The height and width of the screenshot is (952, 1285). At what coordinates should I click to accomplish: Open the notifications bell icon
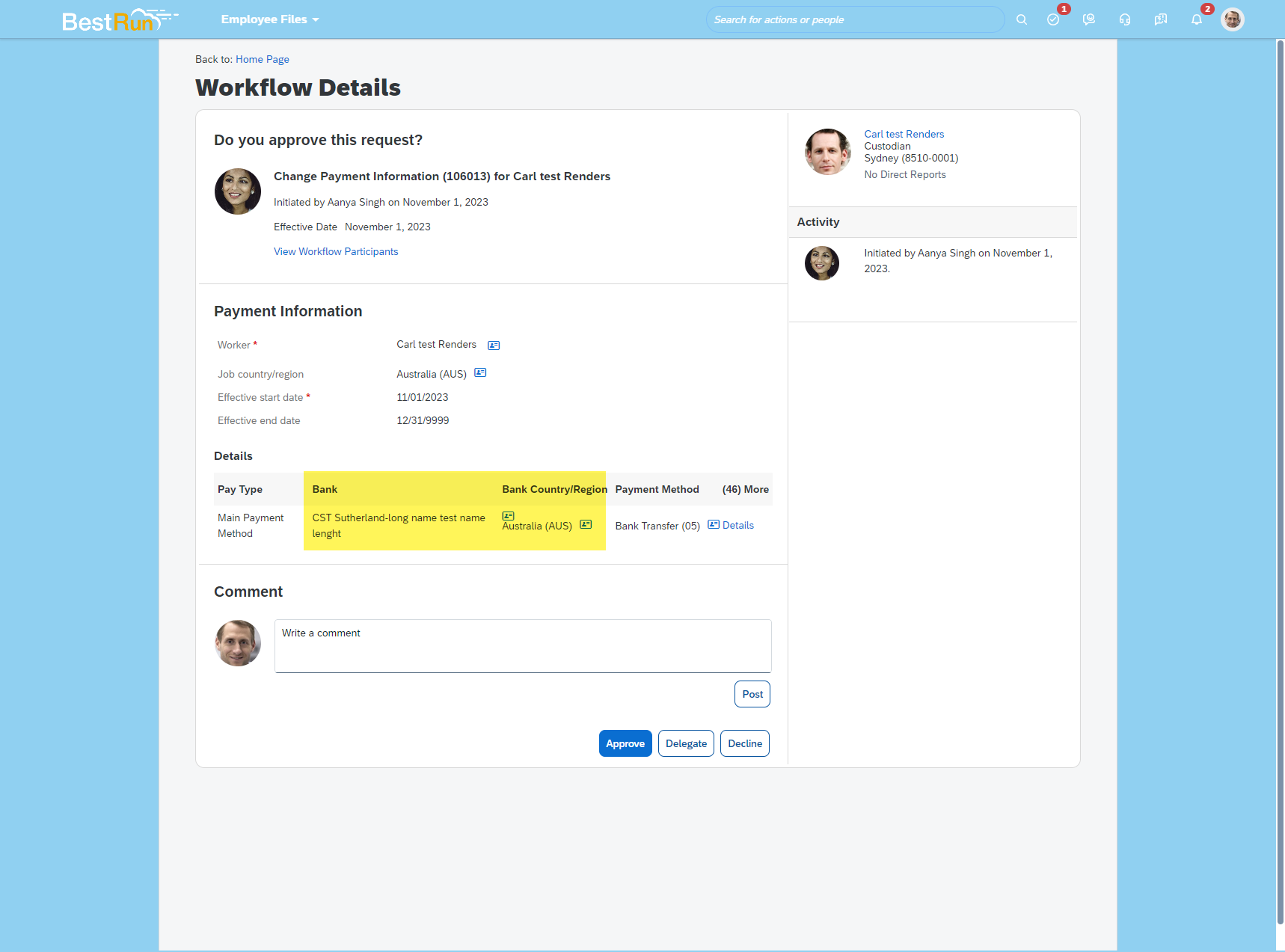(1197, 19)
